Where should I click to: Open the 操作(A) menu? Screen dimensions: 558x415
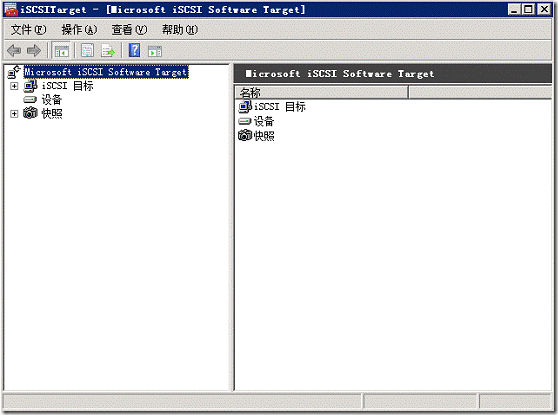coord(79,30)
